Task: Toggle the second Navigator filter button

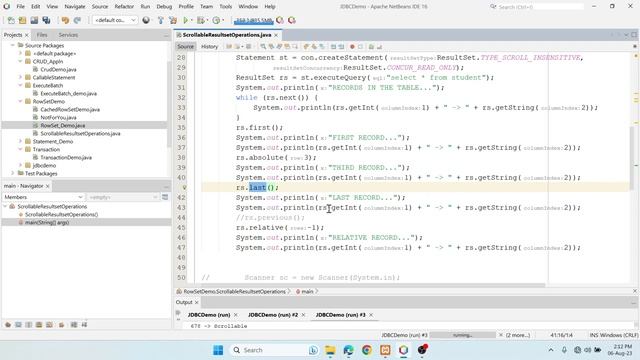Action: click(x=18, y=324)
